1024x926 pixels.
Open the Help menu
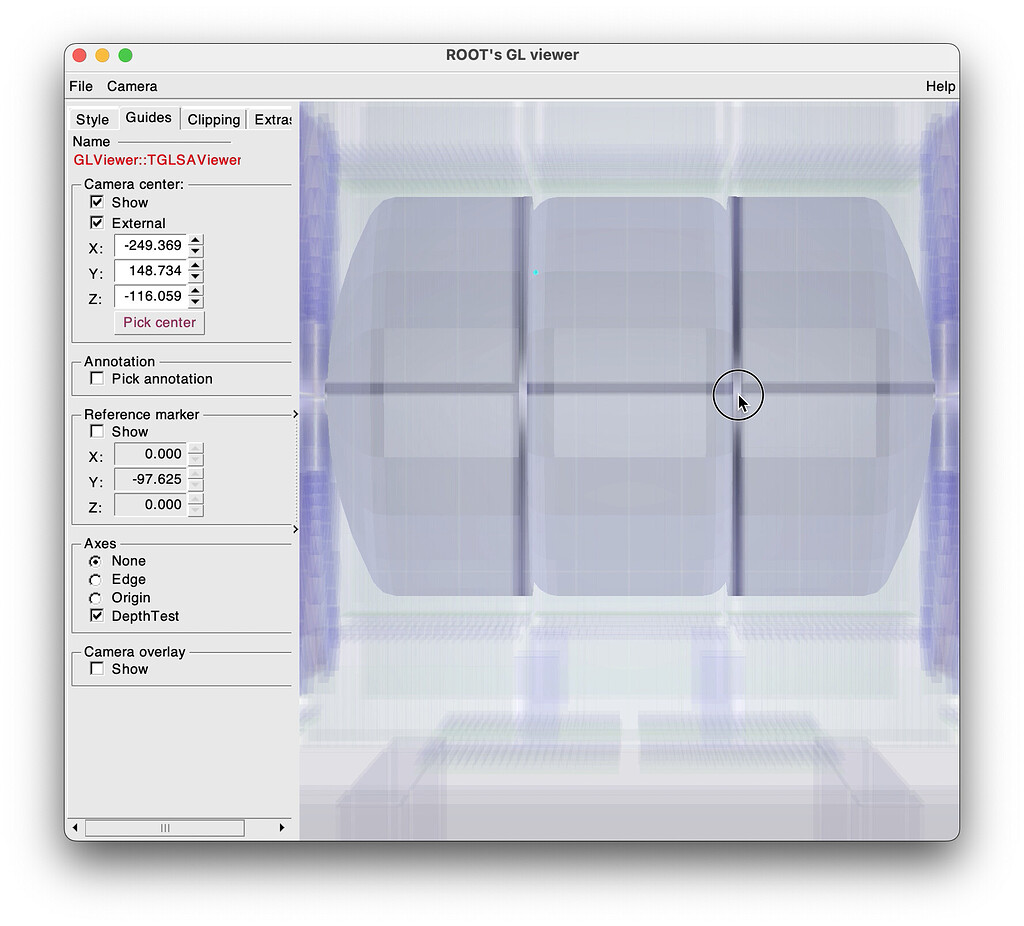click(939, 86)
